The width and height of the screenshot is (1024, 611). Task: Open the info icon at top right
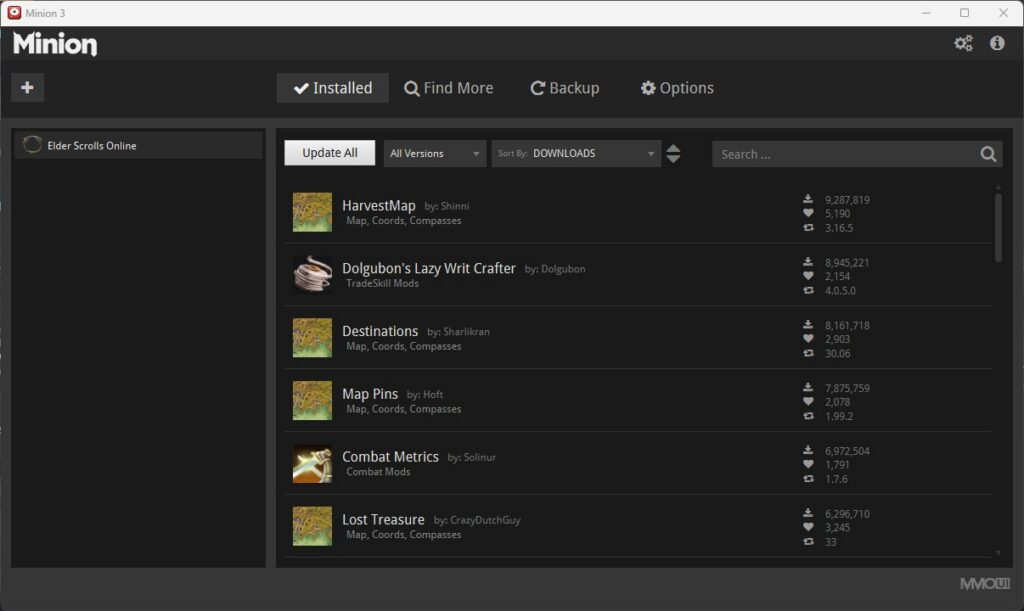996,43
